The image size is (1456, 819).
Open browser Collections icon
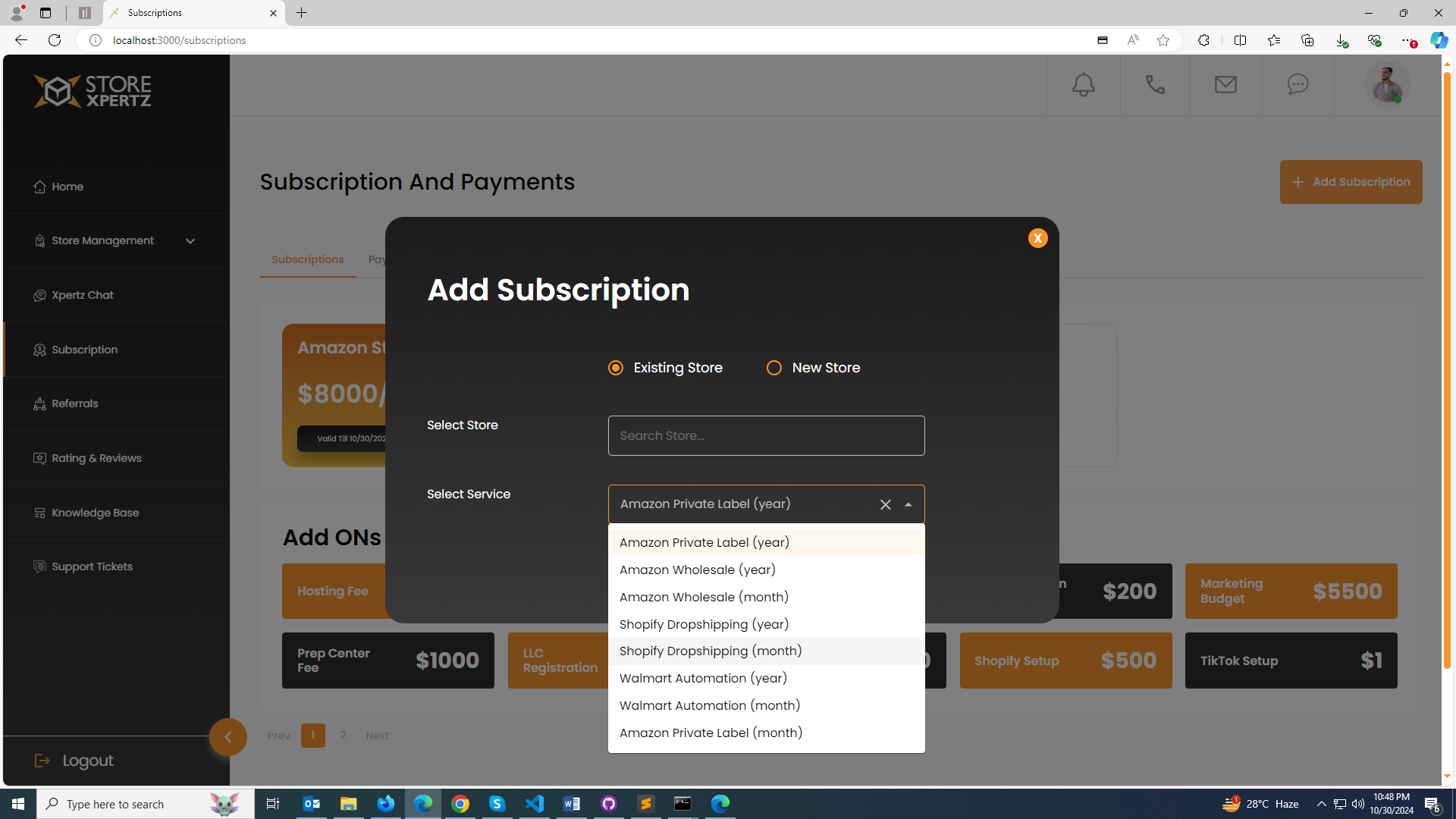click(x=1307, y=40)
